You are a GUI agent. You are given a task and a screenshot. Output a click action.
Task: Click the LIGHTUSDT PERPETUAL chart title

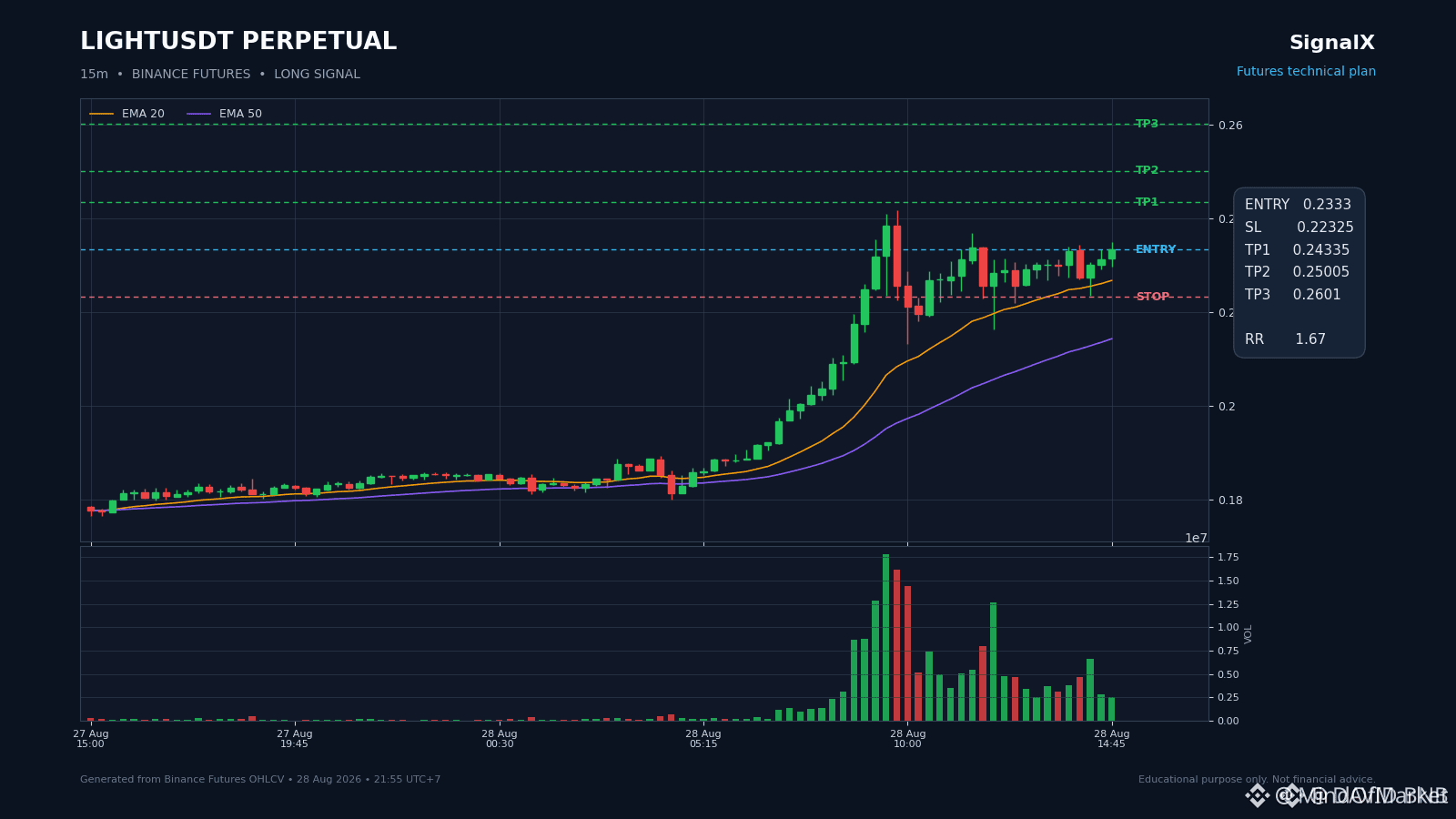click(238, 42)
